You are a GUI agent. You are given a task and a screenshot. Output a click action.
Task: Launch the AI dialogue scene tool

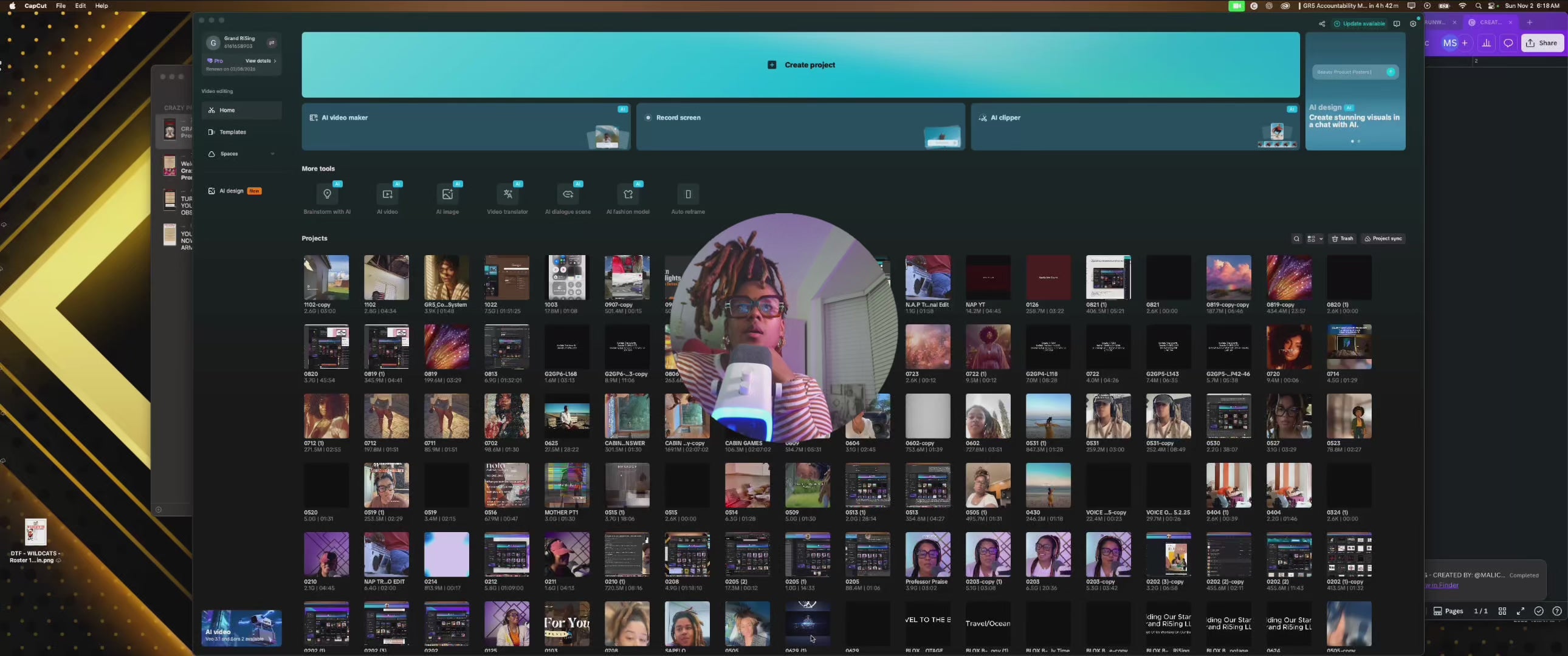(x=567, y=195)
